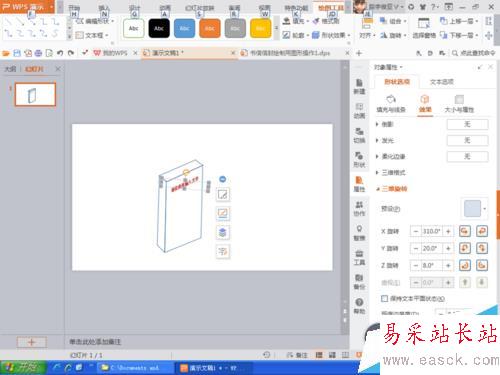This screenshot has width=500, height=375.
Task: Switch to the 开始 ribbon tab
Action: click(74, 7)
